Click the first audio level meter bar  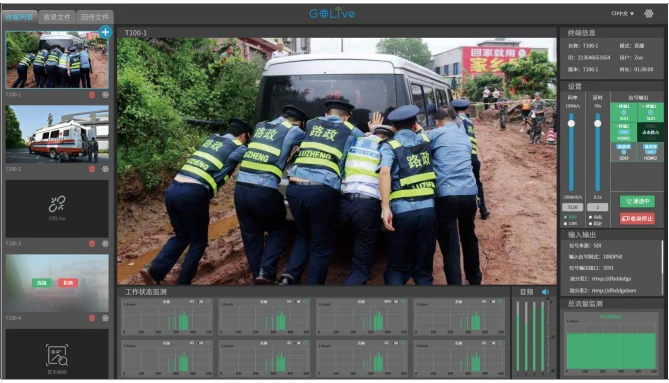click(x=518, y=336)
